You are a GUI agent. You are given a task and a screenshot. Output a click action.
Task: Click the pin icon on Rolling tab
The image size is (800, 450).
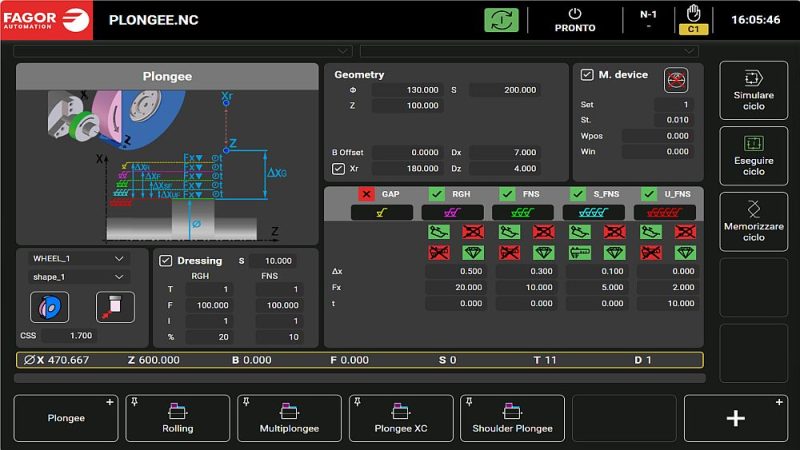(x=135, y=402)
